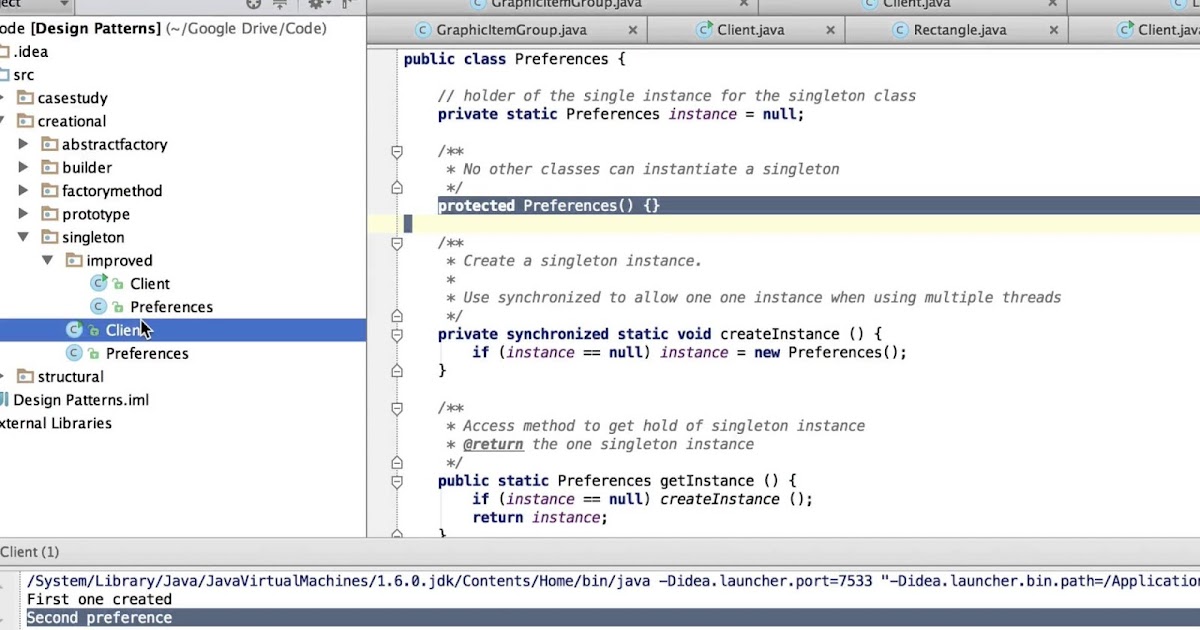The image size is (1200, 630).
Task: Fold the 'Create a singleton instance' comment start
Action: click(x=397, y=243)
